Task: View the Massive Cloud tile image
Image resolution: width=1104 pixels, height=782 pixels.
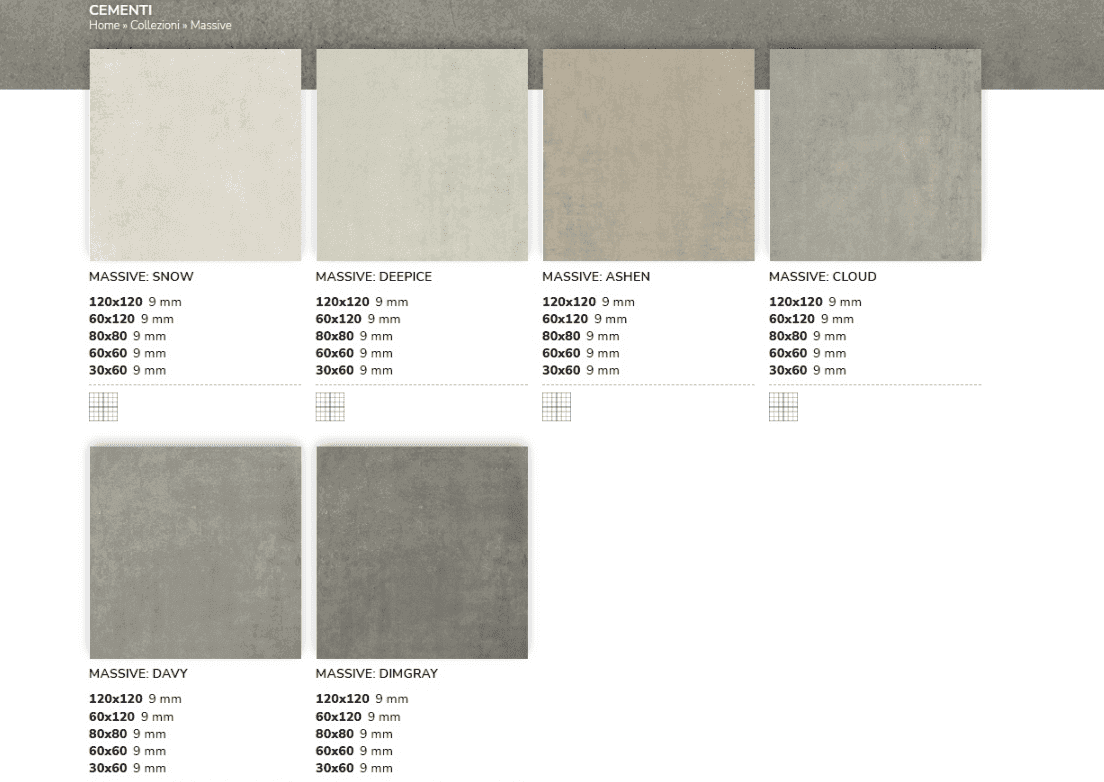Action: [875, 155]
